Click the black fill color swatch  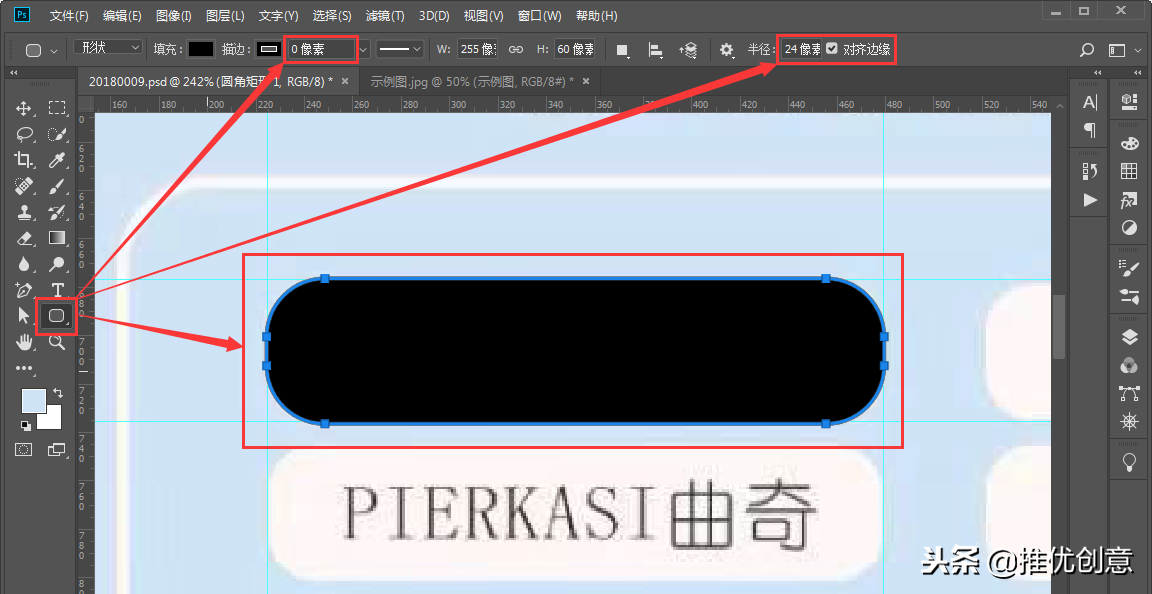tap(201, 49)
